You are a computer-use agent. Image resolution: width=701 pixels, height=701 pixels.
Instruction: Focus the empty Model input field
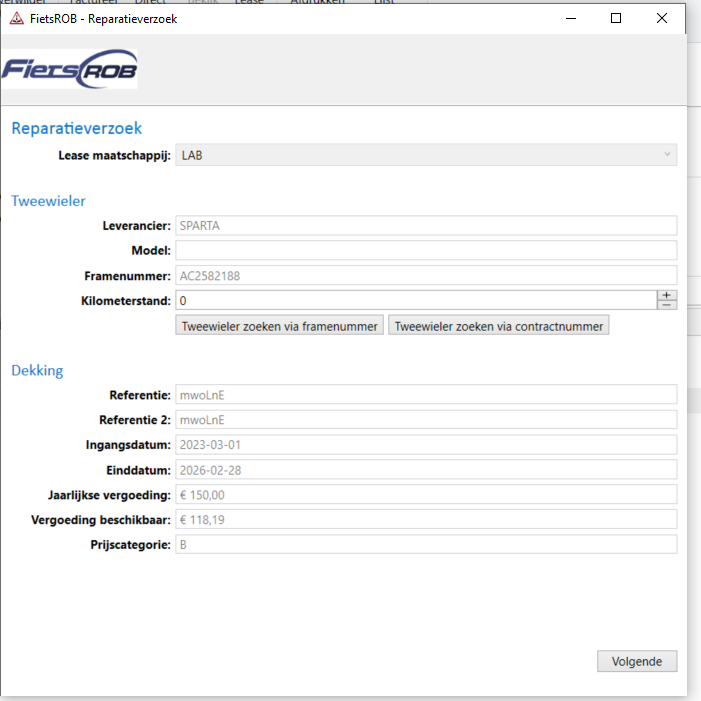tap(426, 251)
